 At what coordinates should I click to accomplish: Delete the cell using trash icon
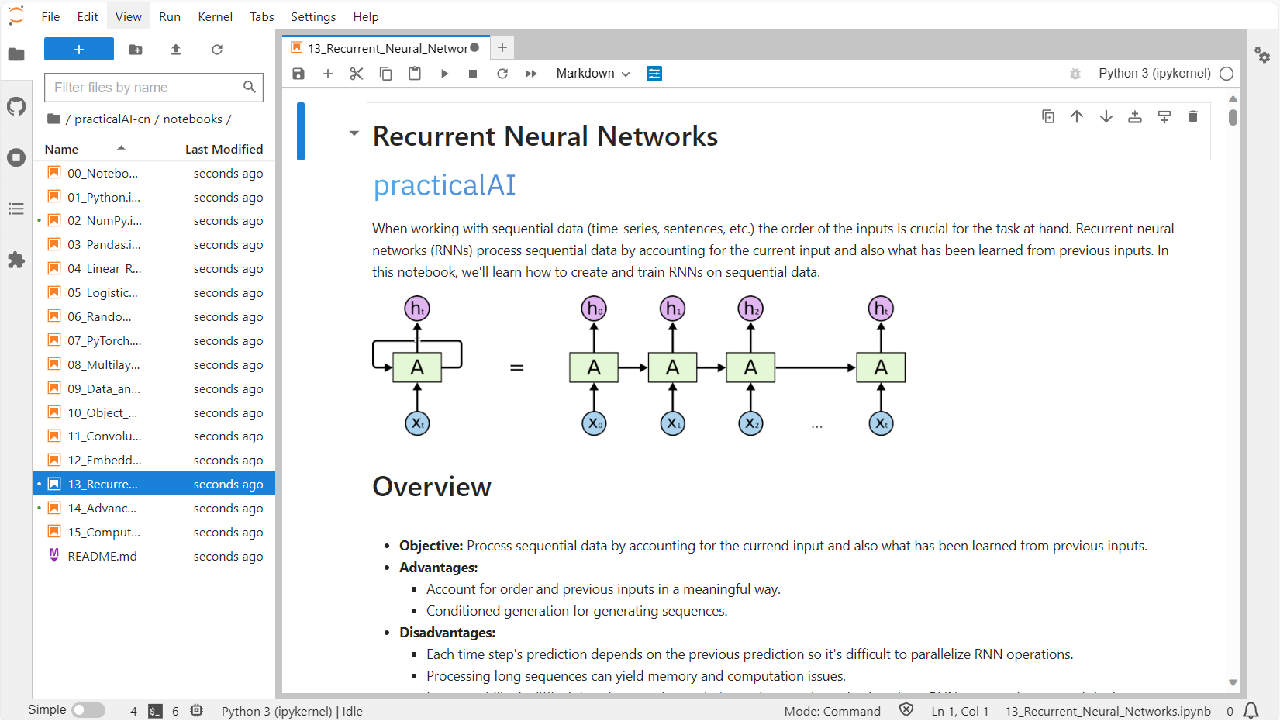coord(1192,117)
